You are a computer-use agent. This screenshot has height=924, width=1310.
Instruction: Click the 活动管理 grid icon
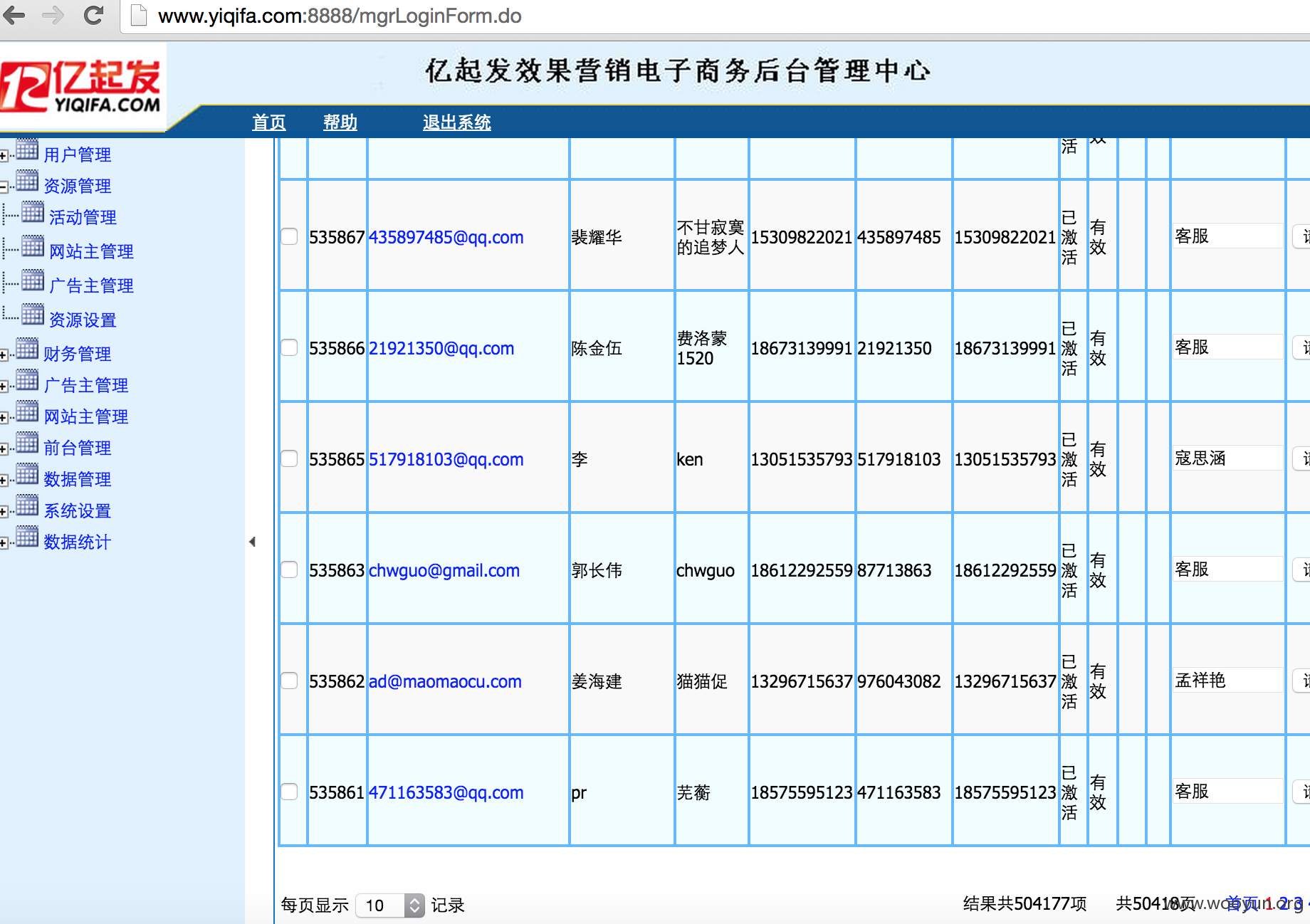click(x=33, y=213)
